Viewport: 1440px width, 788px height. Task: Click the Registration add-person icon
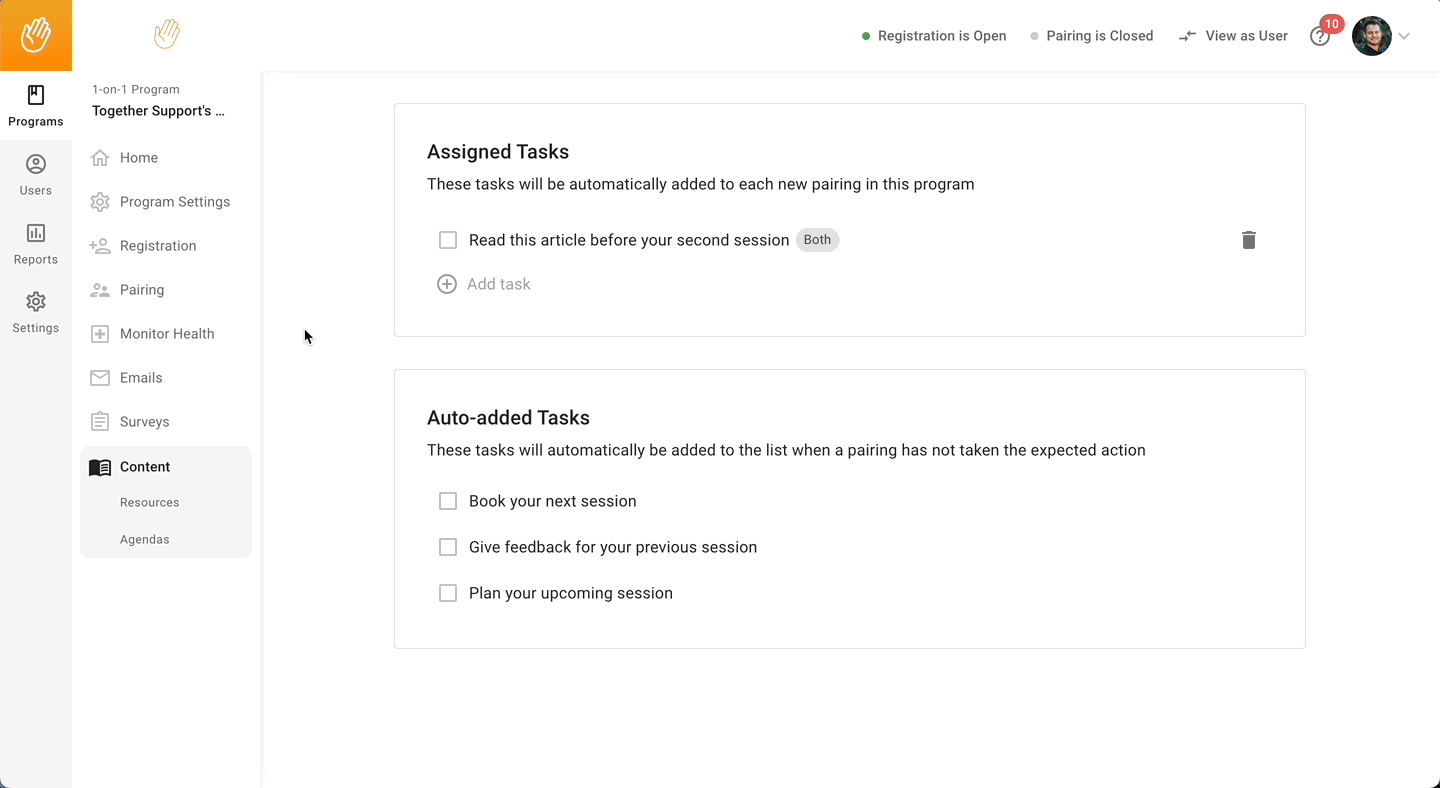point(100,246)
